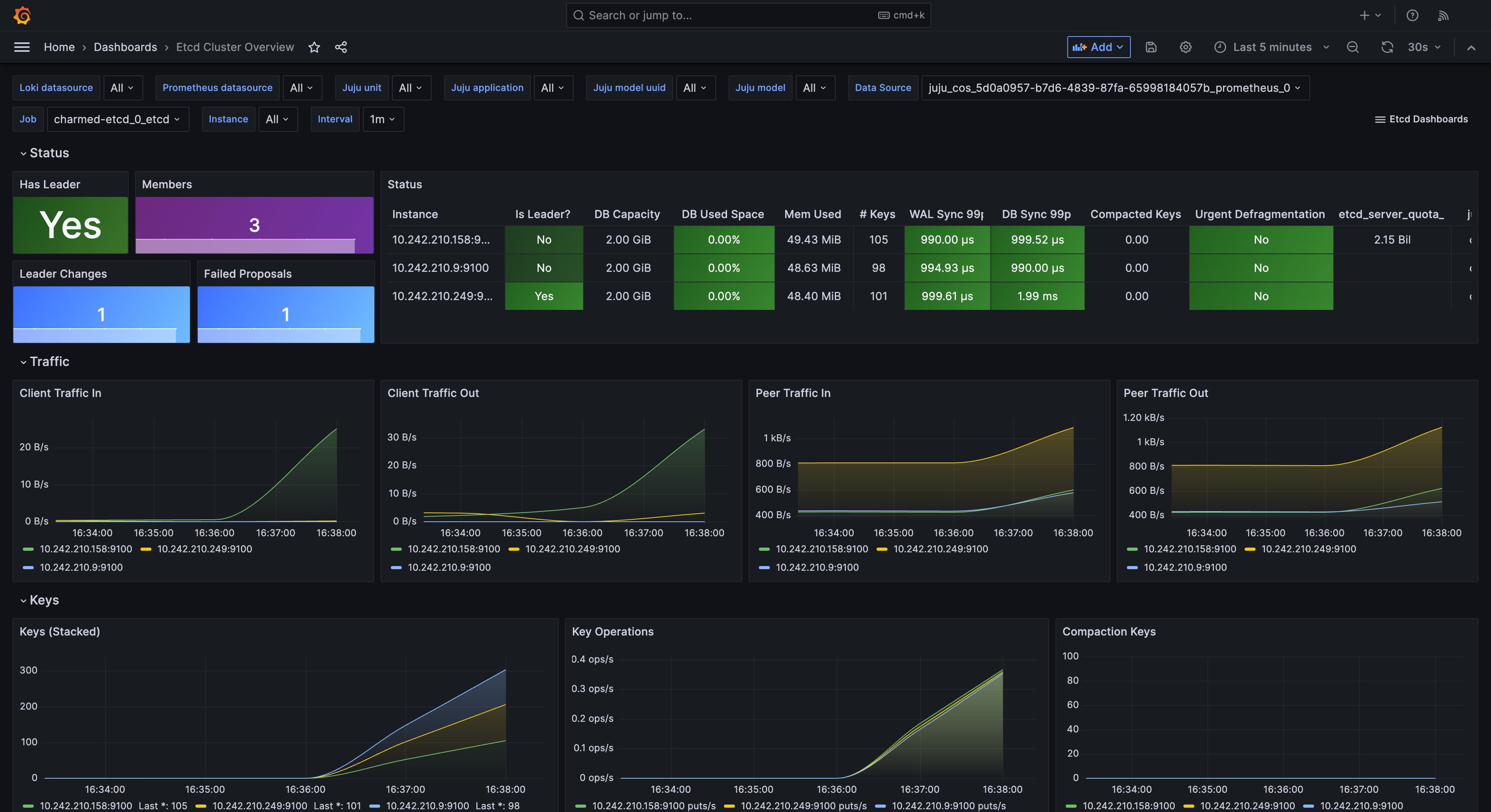Share the dashboard via share icon
This screenshot has height=812, width=1491.
(x=341, y=47)
